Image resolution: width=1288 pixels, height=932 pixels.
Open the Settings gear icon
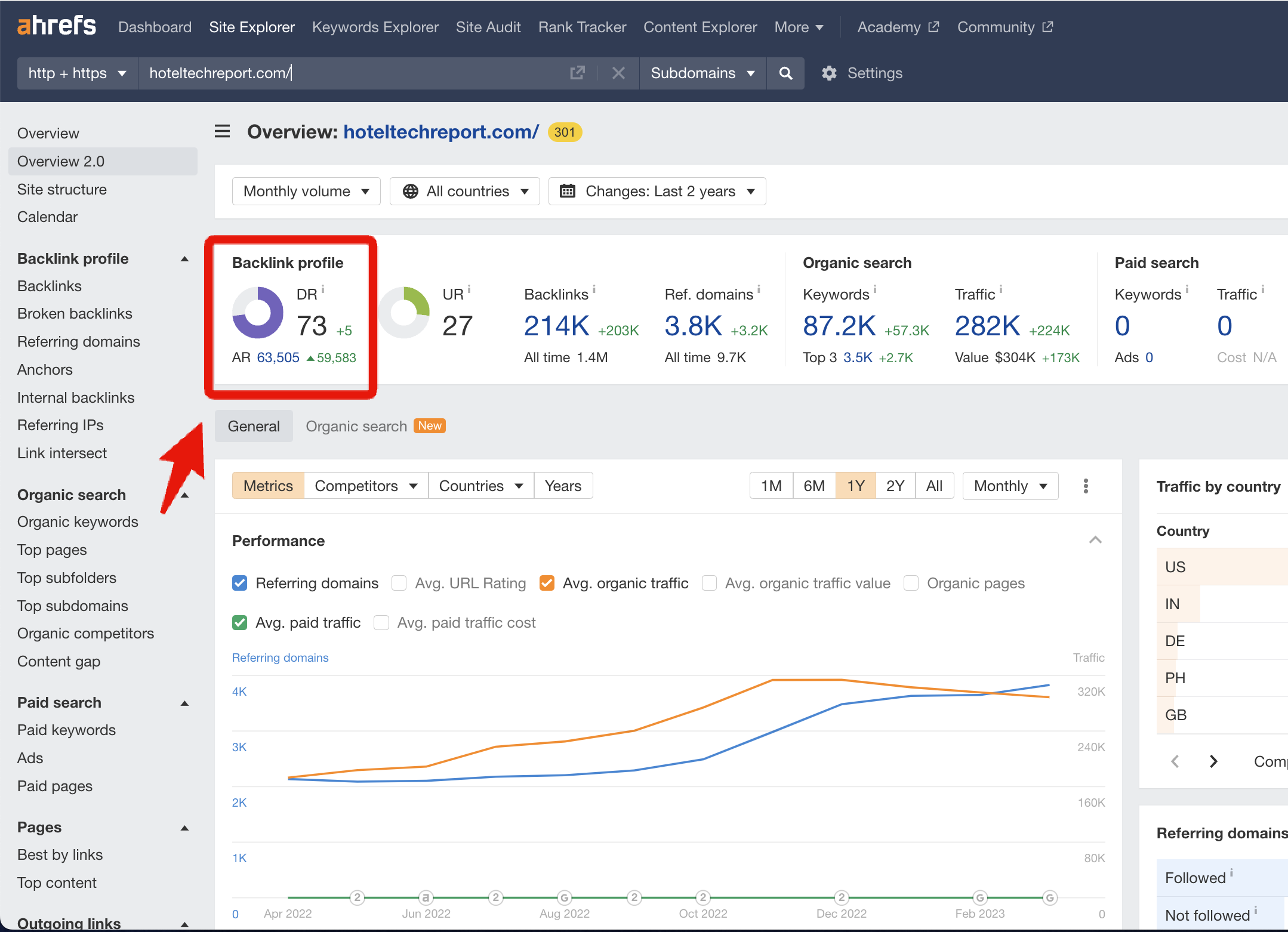pos(829,73)
